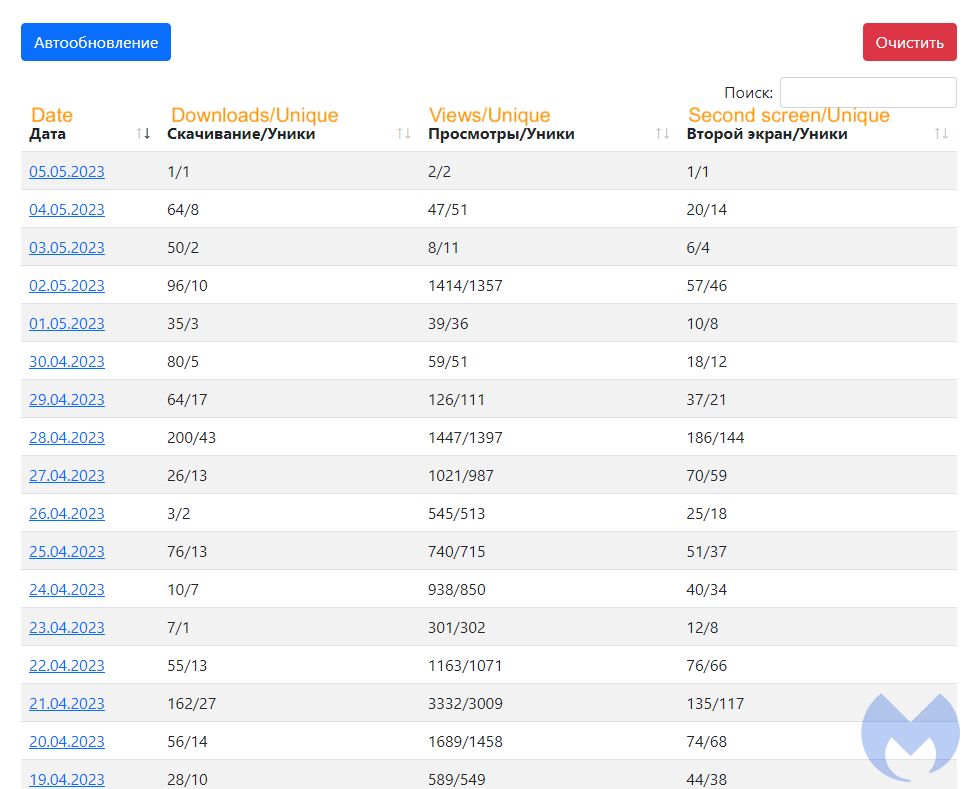Follow the 24.04.2023 date link
Viewport: 979px width, 789px height.
coord(67,590)
